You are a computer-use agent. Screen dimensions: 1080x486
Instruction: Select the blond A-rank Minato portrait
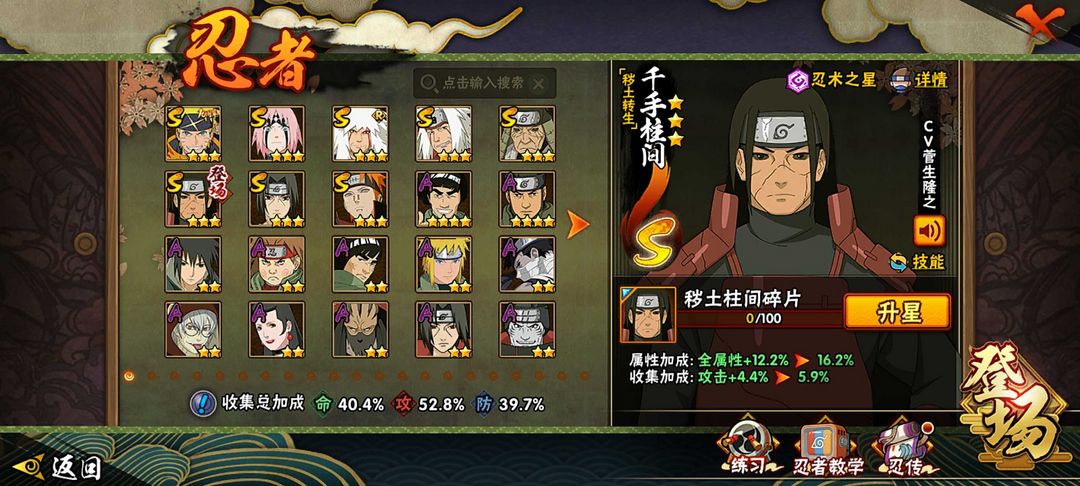tap(444, 264)
